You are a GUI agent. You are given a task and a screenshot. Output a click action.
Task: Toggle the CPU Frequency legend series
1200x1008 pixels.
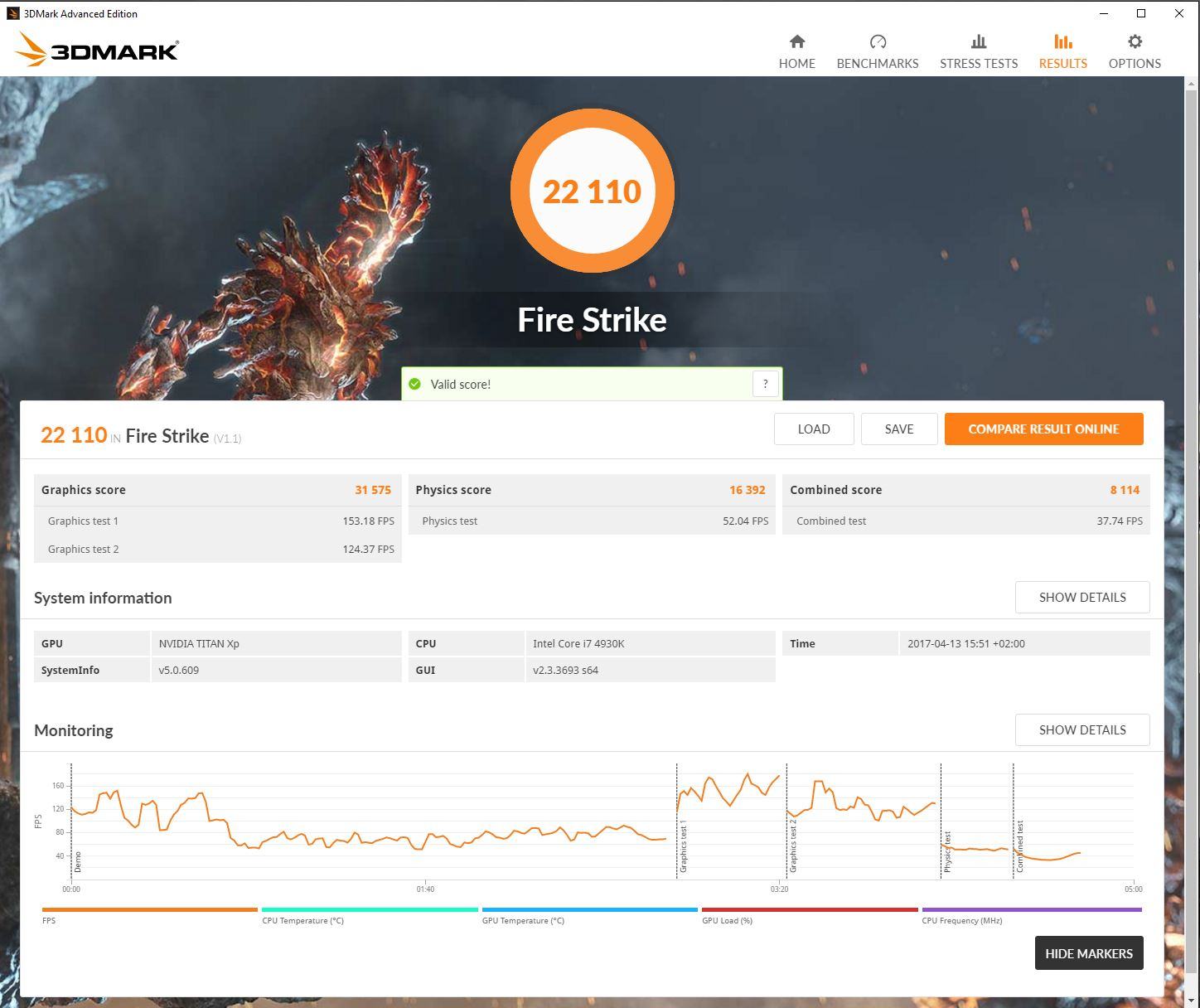coord(1032,916)
